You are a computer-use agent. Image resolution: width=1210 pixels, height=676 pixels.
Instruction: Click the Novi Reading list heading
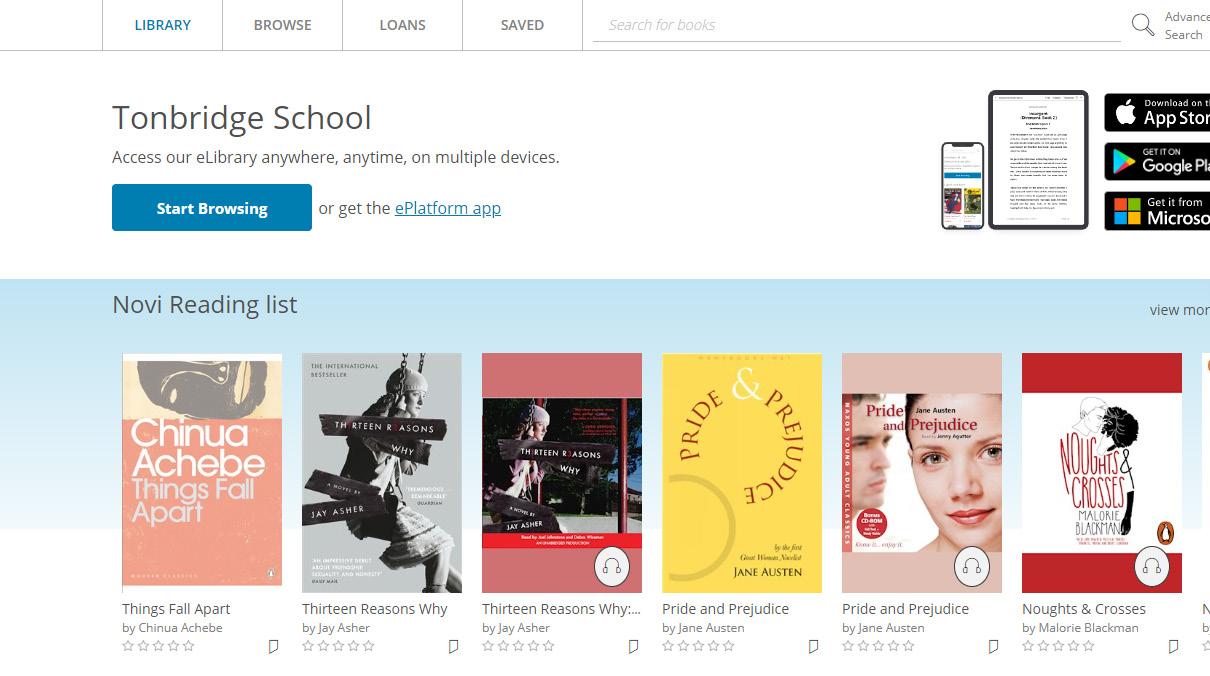click(x=205, y=305)
